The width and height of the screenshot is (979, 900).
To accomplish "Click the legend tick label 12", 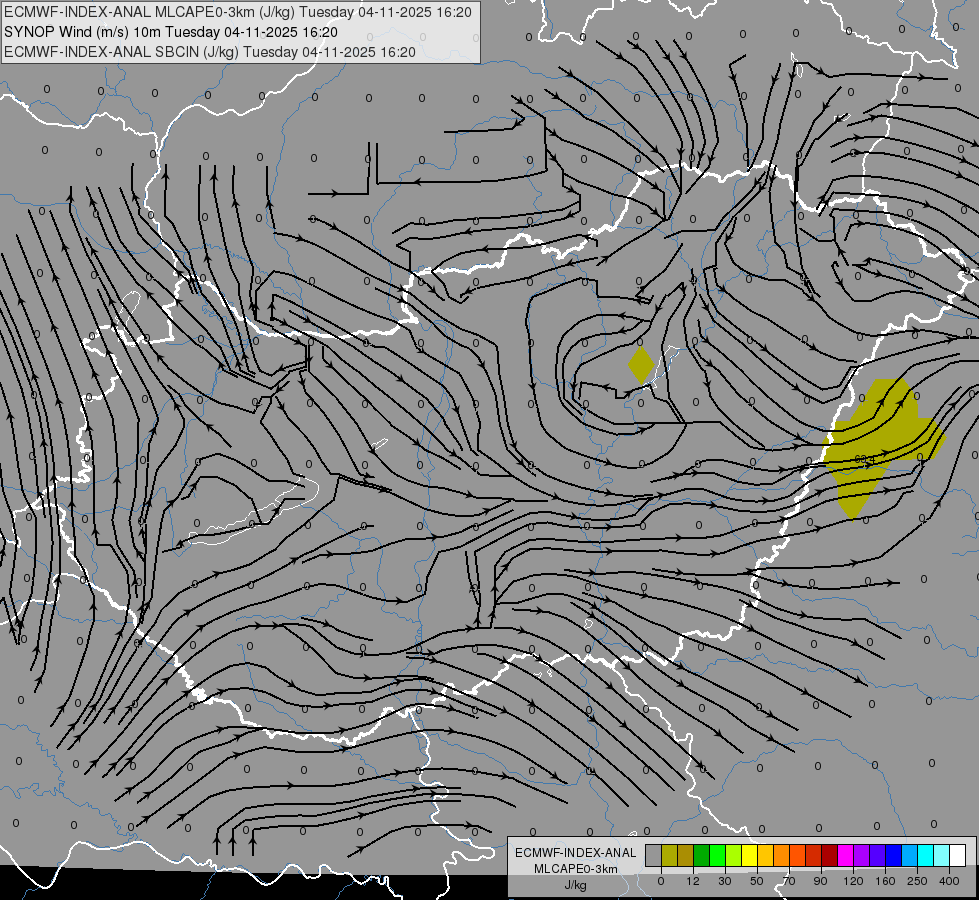I will pyautogui.click(x=693, y=881).
